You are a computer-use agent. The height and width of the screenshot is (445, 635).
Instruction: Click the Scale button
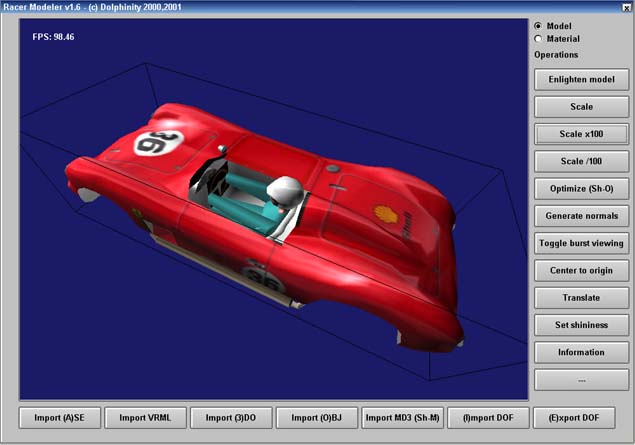coord(581,107)
